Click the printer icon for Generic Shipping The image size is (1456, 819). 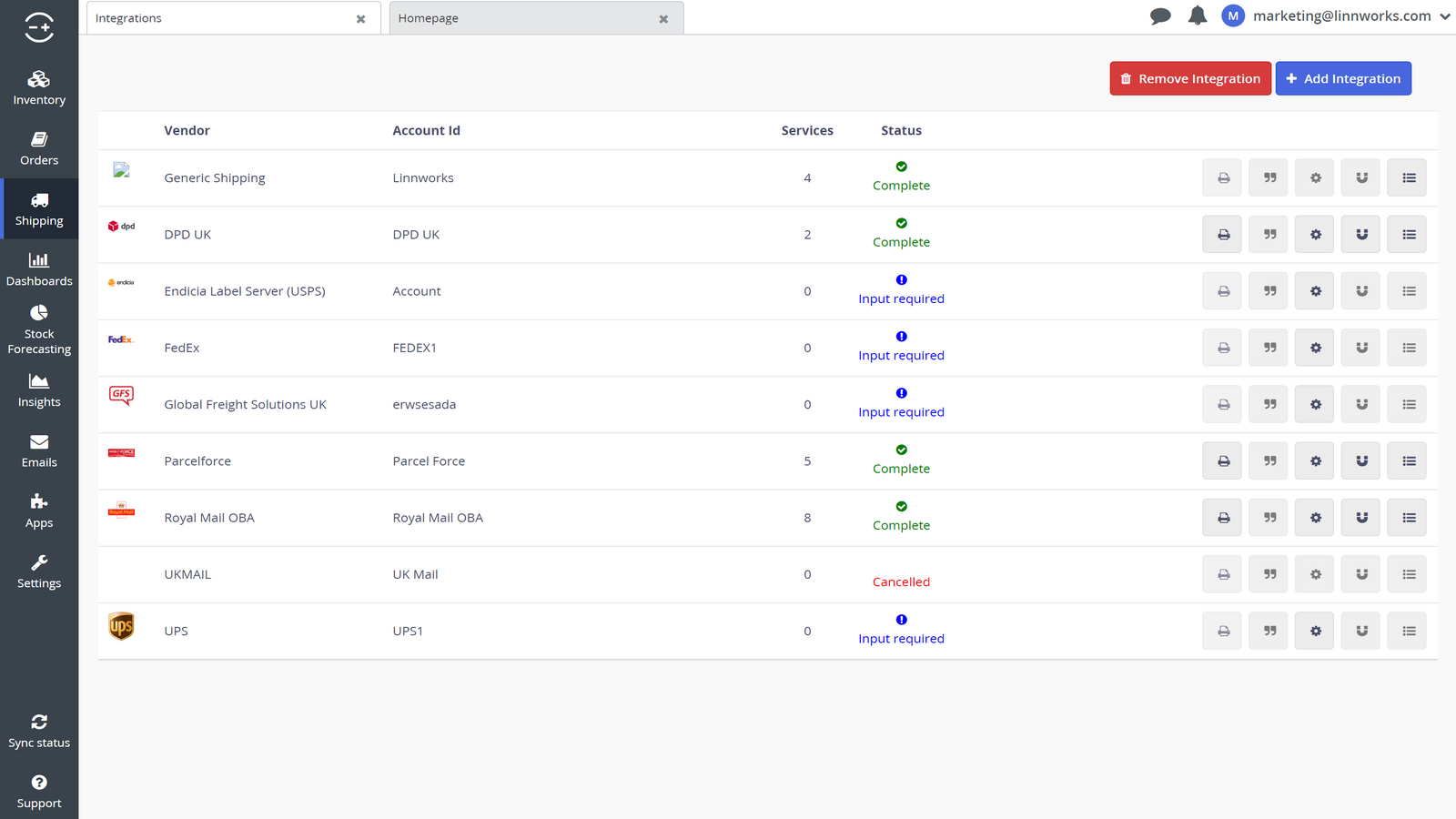click(x=1222, y=177)
